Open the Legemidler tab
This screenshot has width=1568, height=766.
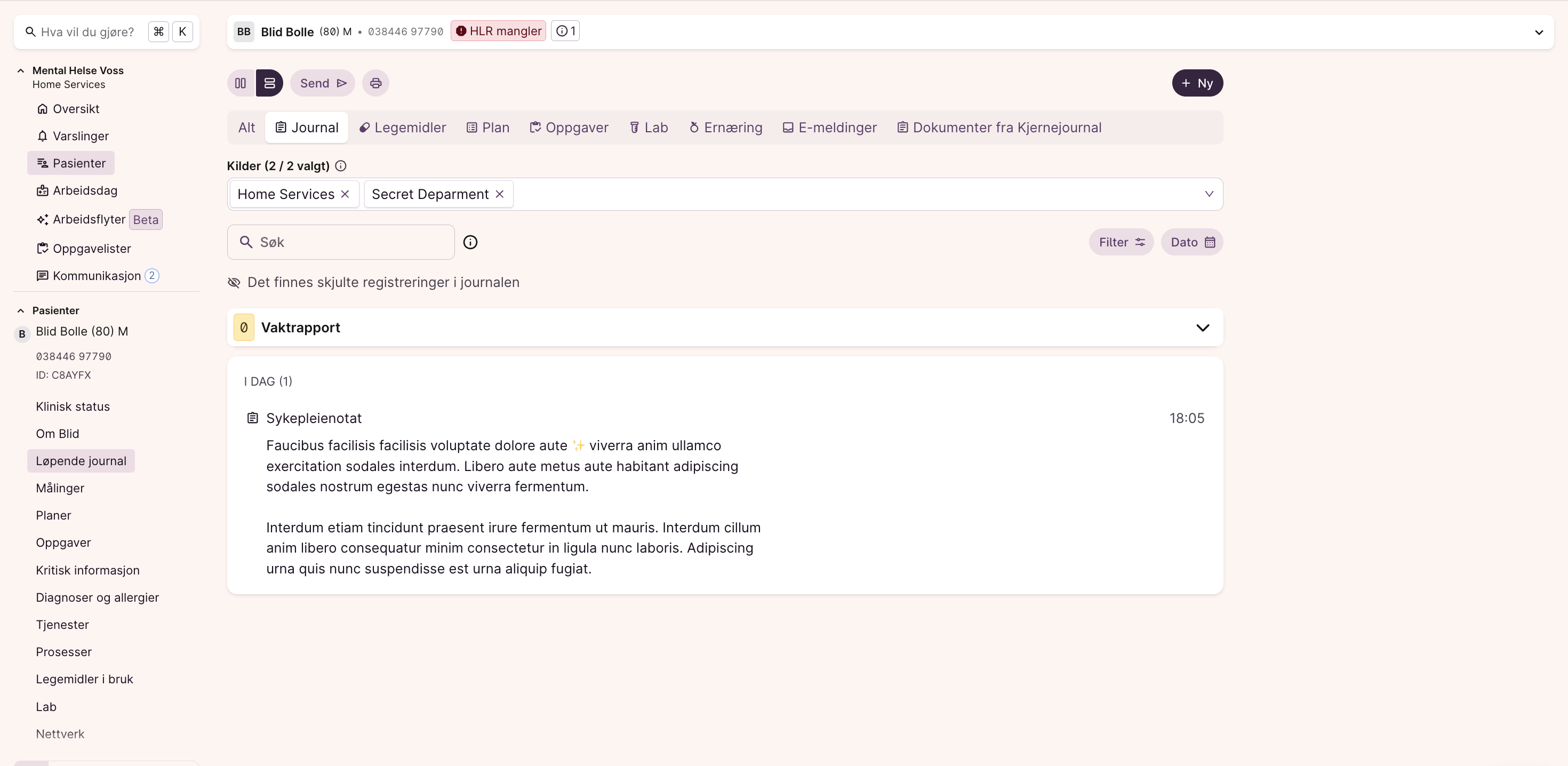click(402, 127)
